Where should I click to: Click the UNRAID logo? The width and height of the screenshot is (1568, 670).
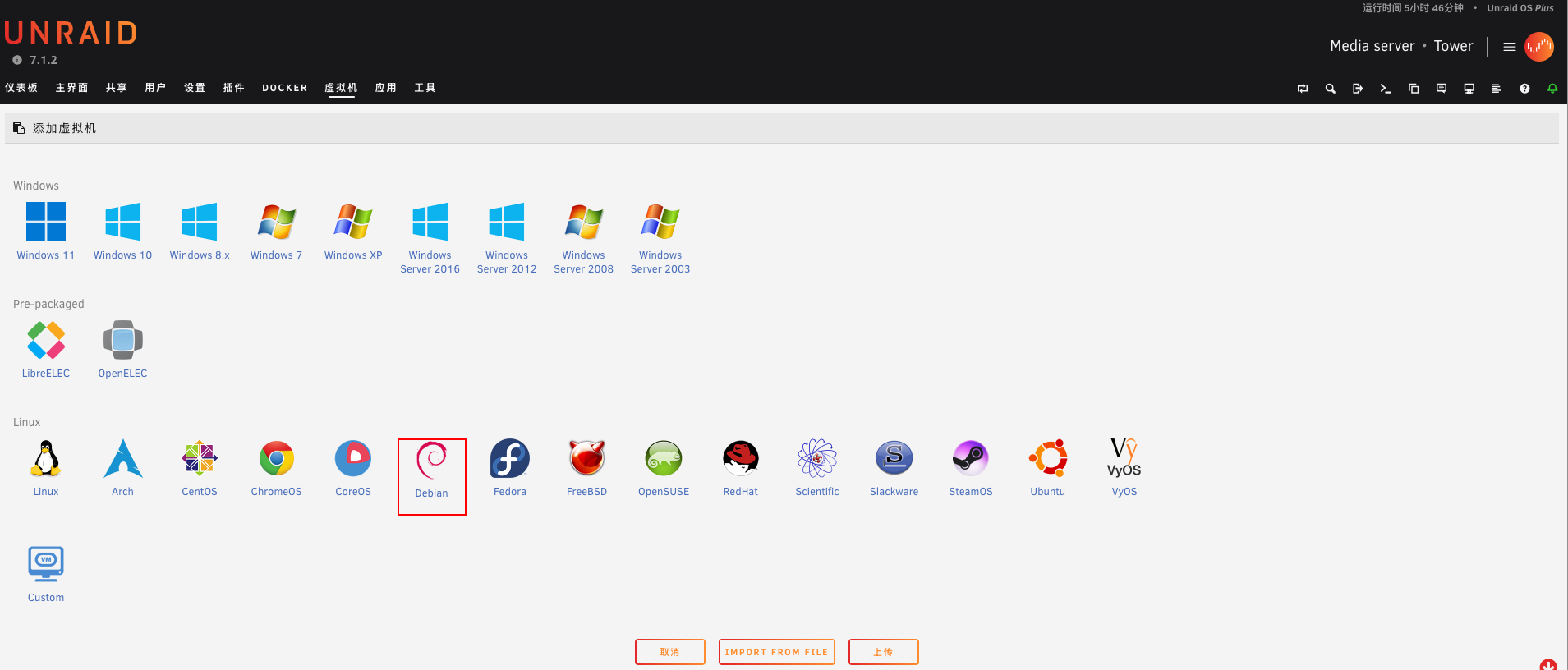click(x=71, y=33)
